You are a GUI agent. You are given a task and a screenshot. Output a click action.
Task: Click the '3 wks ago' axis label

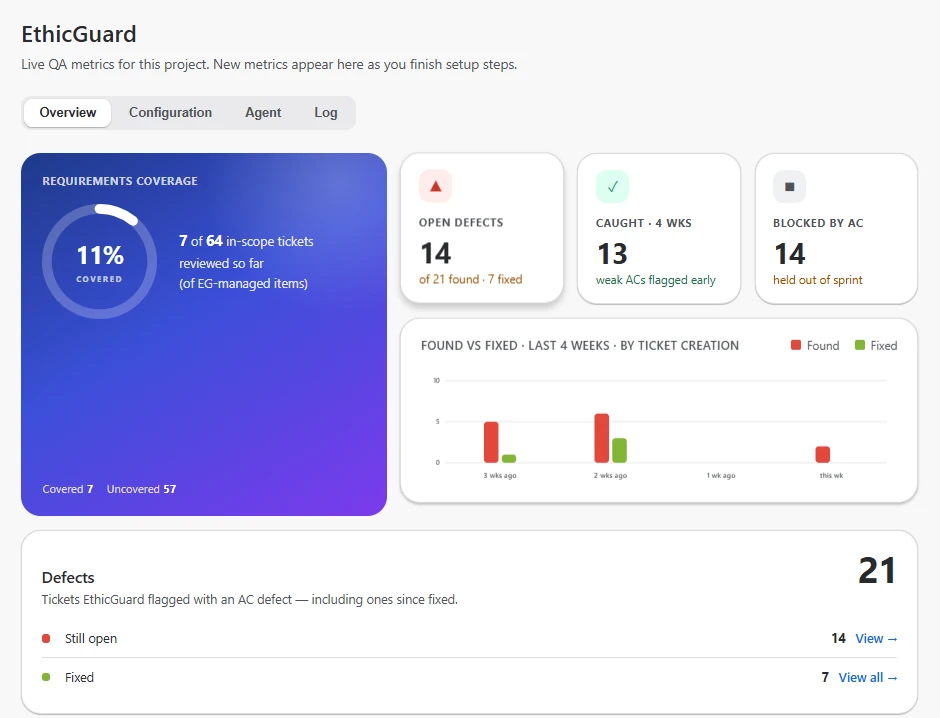pos(500,475)
